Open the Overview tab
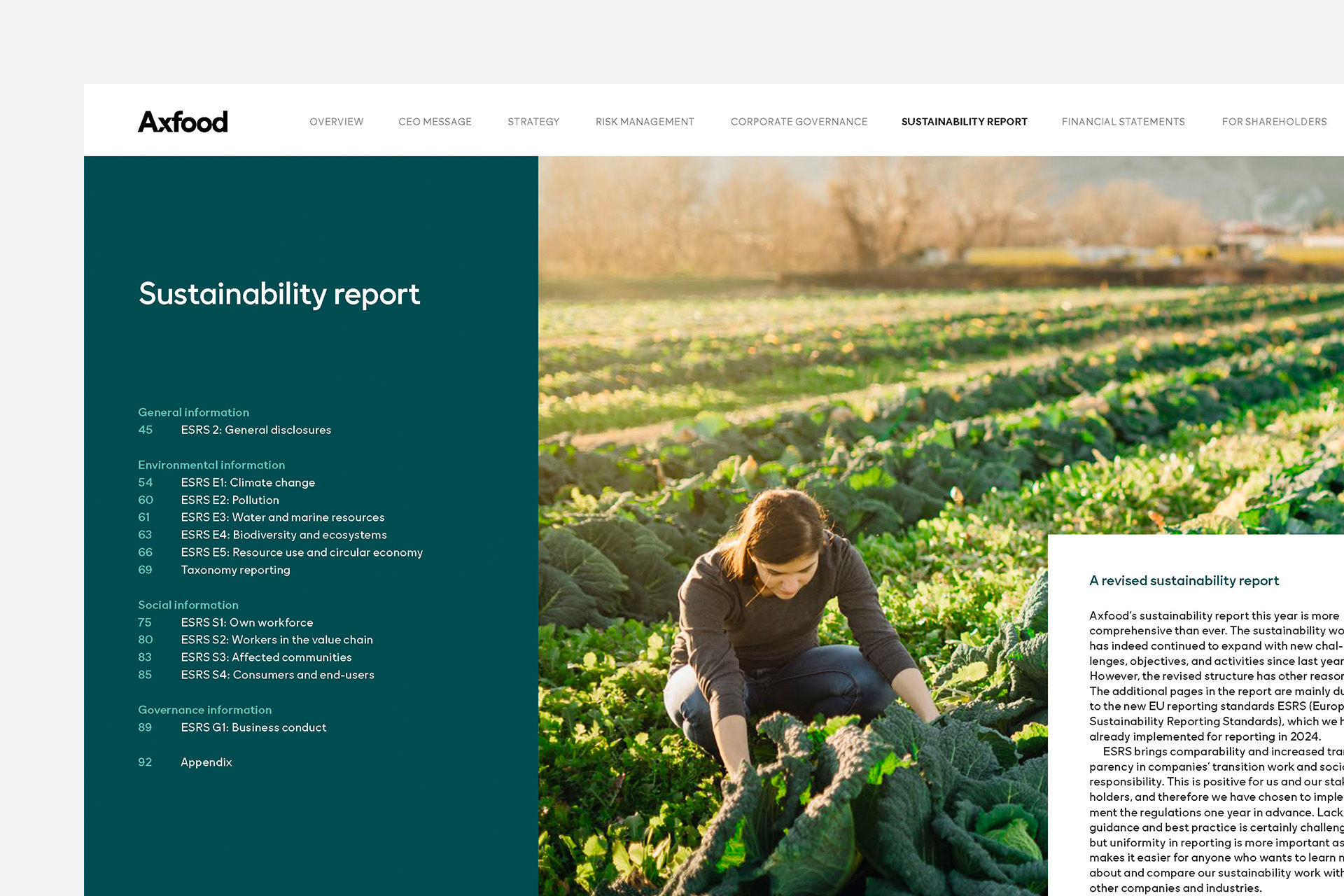This screenshot has width=1344, height=896. 336,122
